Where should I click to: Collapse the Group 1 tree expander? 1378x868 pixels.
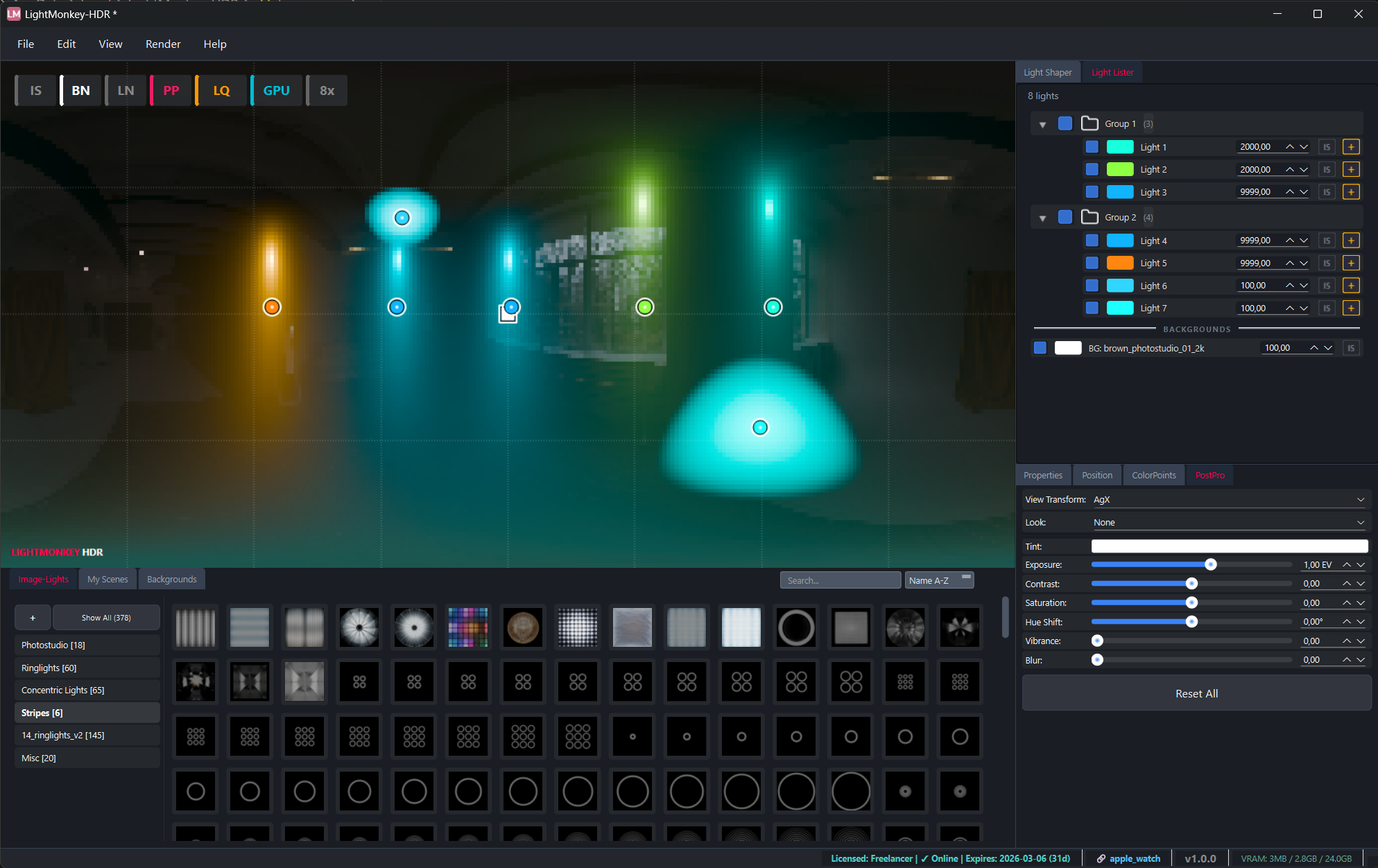click(1043, 123)
